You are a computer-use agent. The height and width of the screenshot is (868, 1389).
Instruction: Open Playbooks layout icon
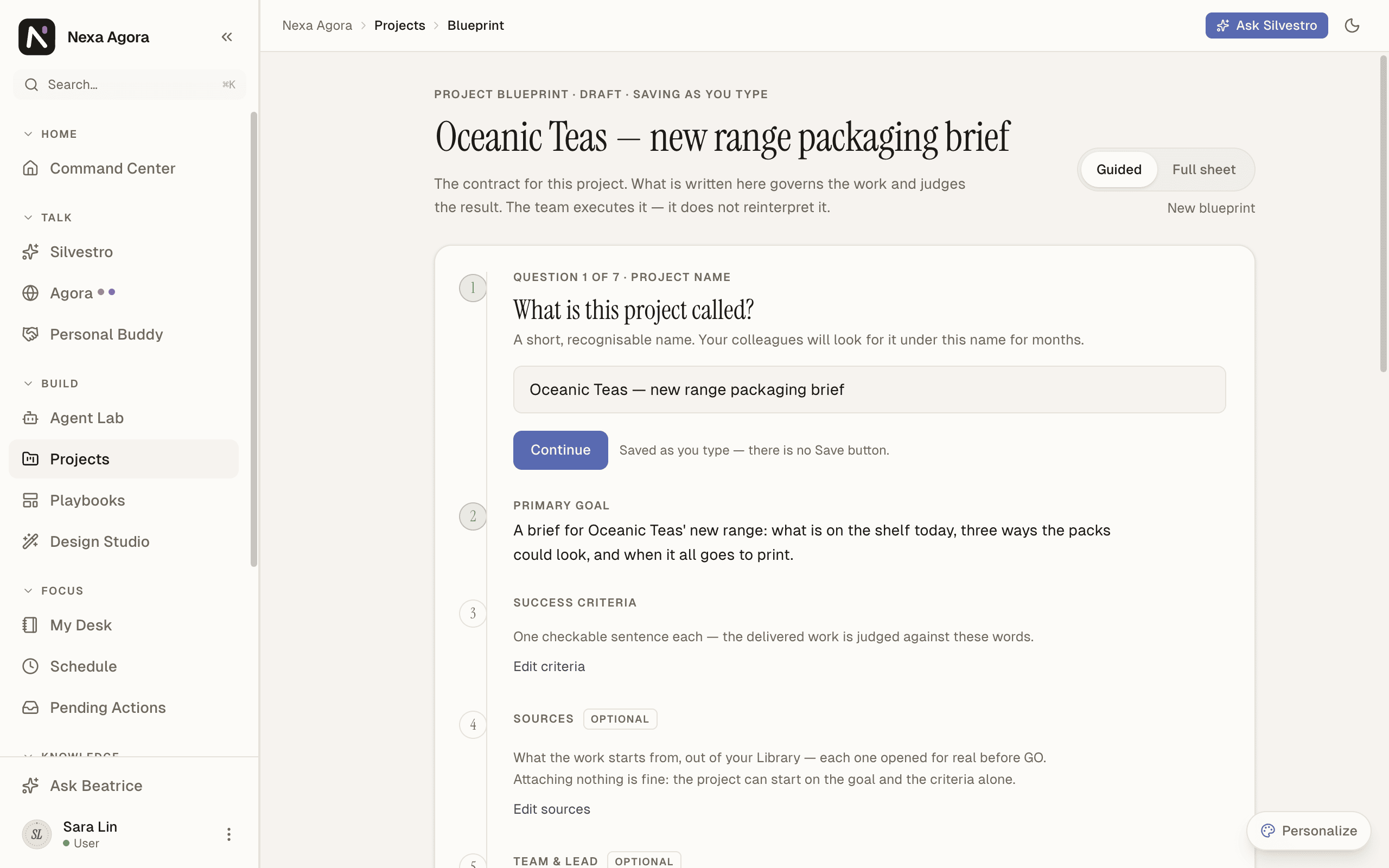tap(30, 500)
